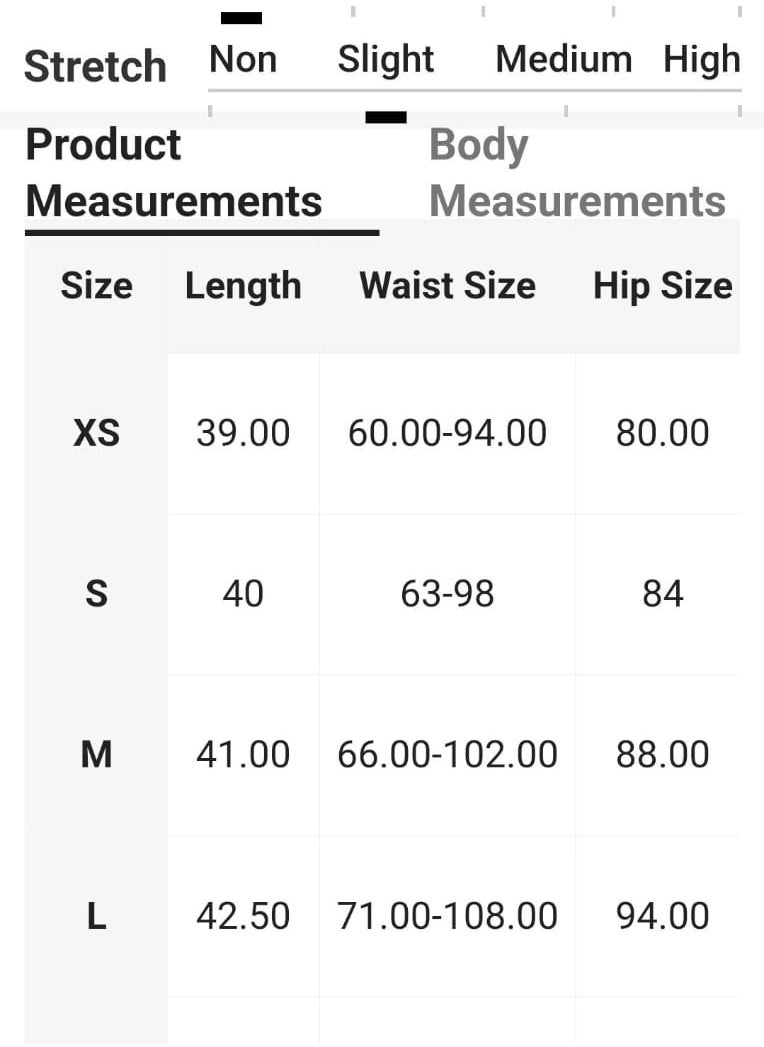Select the Non stretch label
Image resolution: width=764 pixels, height=1047 pixels.
243,59
